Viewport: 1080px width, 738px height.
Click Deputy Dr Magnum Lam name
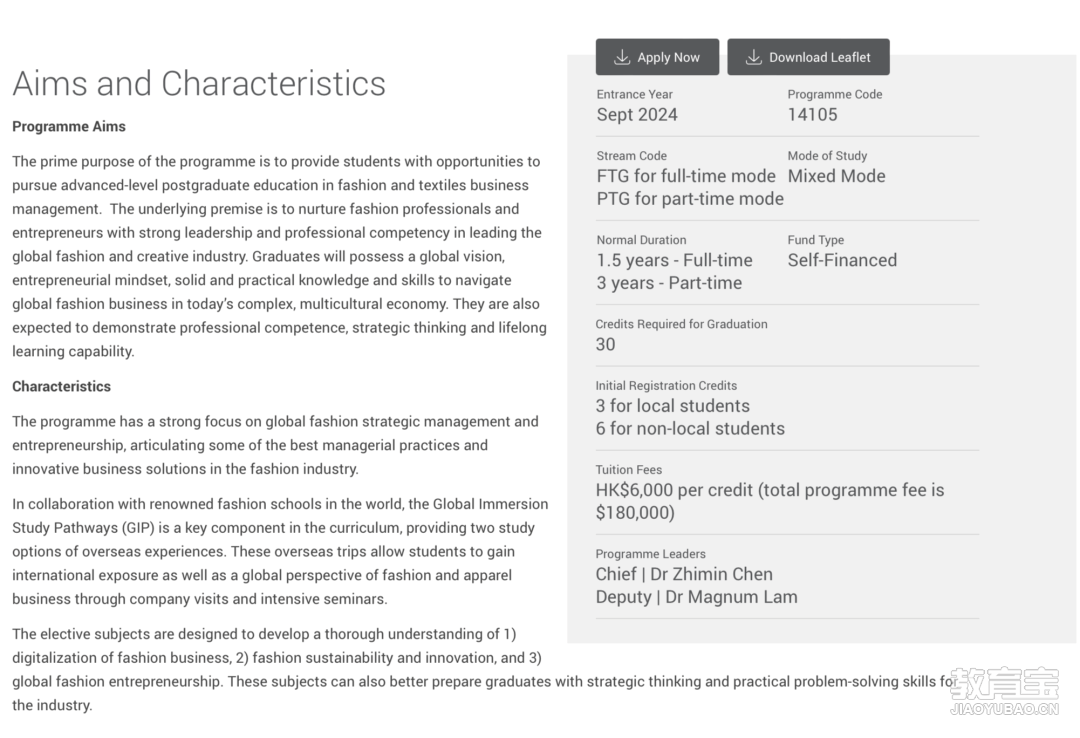[x=696, y=597]
